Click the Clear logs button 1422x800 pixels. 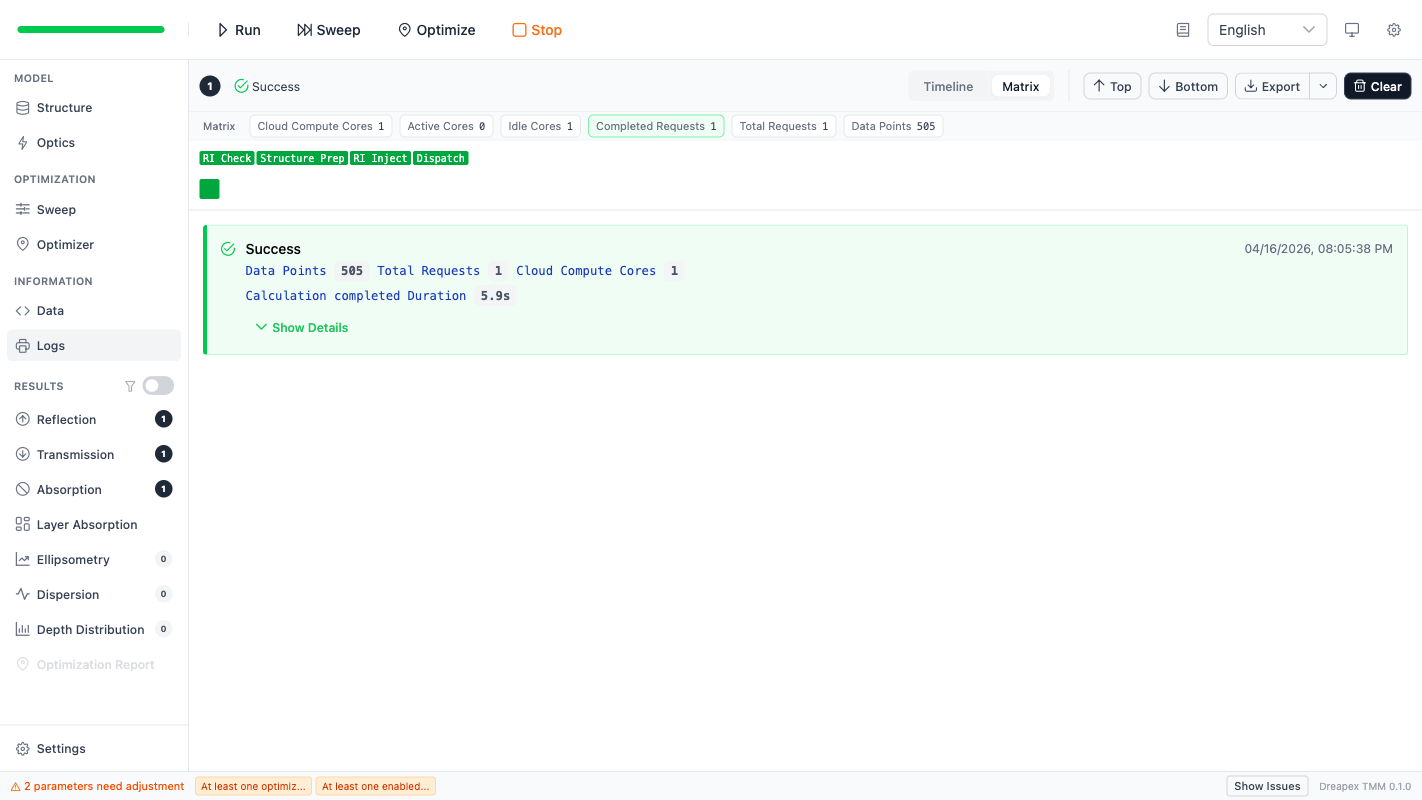point(1376,87)
